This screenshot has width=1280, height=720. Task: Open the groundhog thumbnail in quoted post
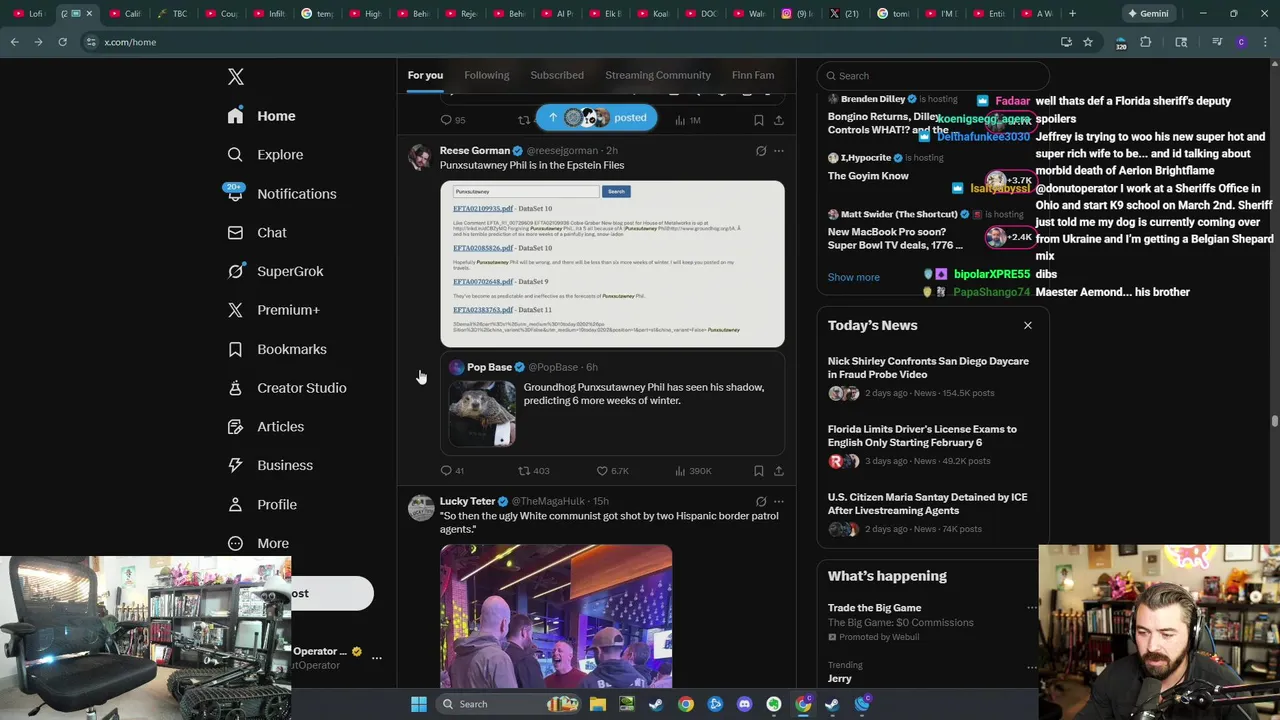point(482,413)
